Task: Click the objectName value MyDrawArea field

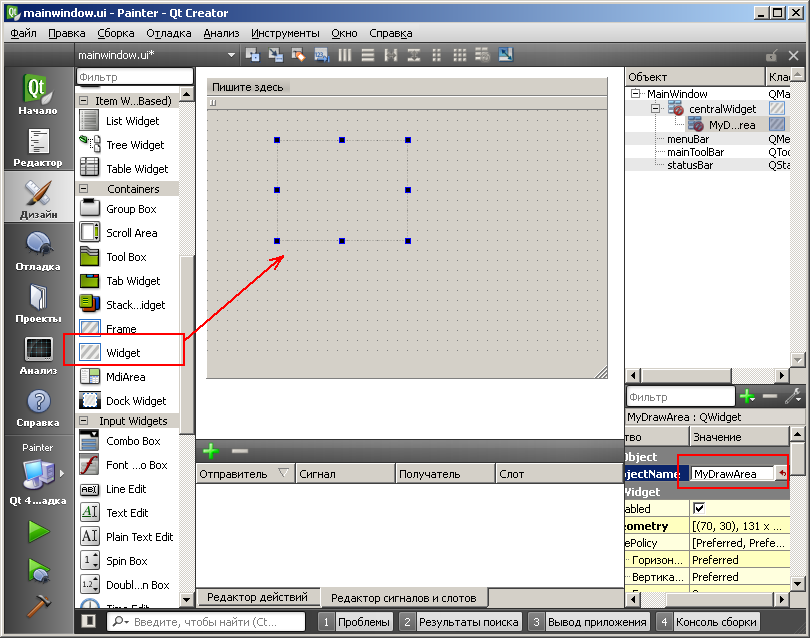Action: pyautogui.click(x=732, y=474)
